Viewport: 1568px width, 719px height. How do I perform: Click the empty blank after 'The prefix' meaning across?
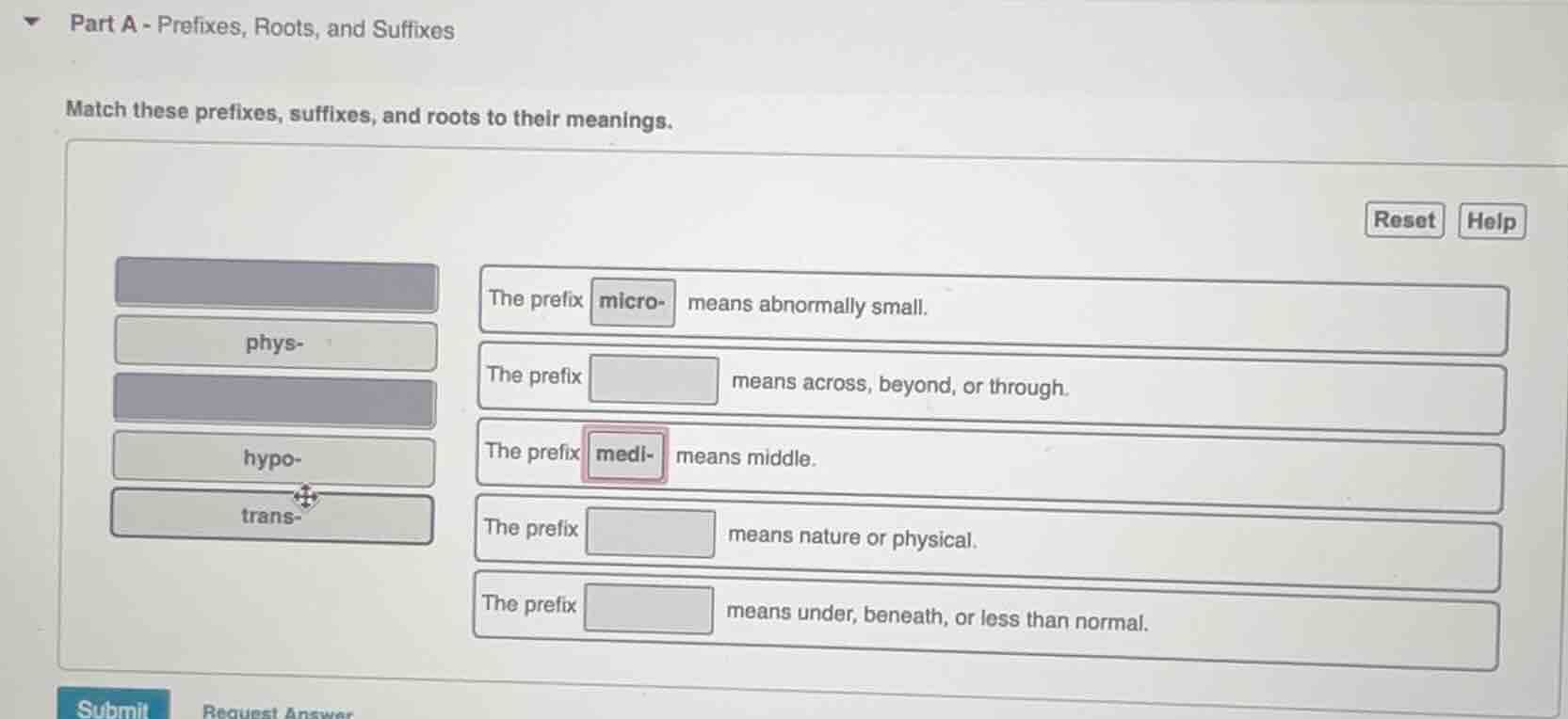652,379
